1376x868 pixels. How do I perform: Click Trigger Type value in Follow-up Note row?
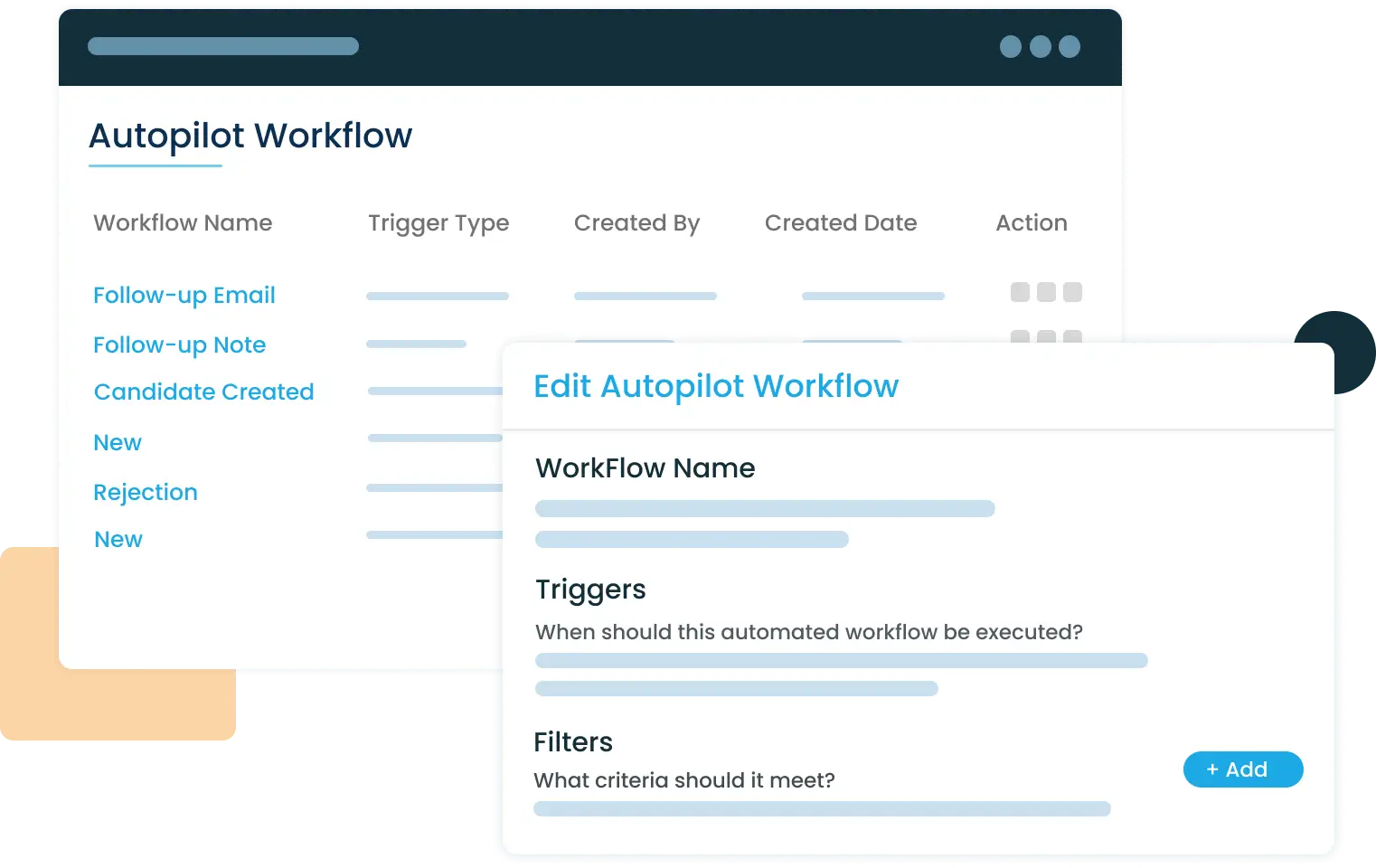416,344
